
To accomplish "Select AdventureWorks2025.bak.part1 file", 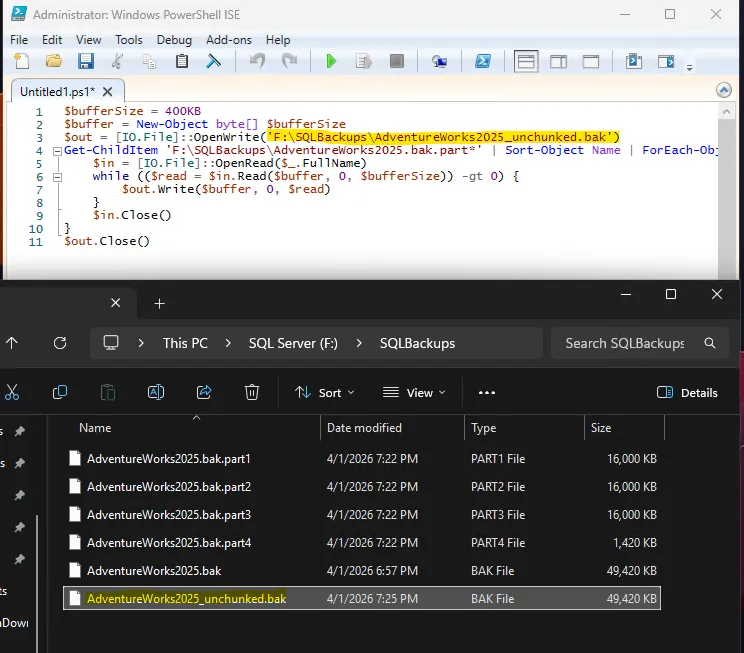I will [x=362, y=459].
